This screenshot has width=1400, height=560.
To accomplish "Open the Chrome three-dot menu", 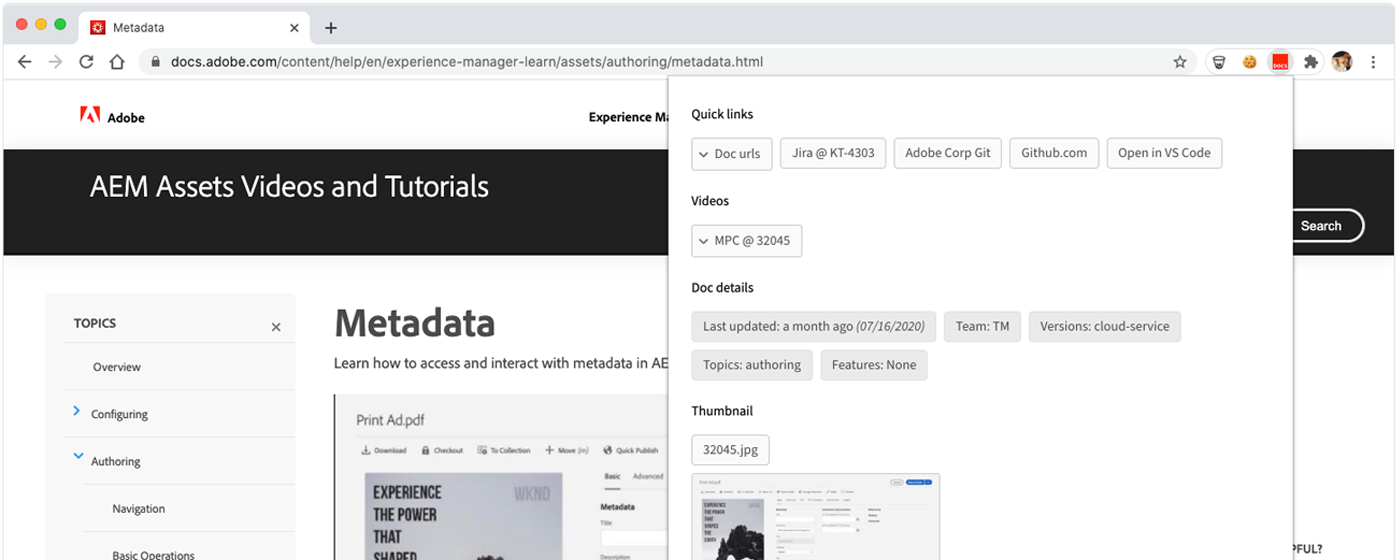I will click(x=1373, y=62).
